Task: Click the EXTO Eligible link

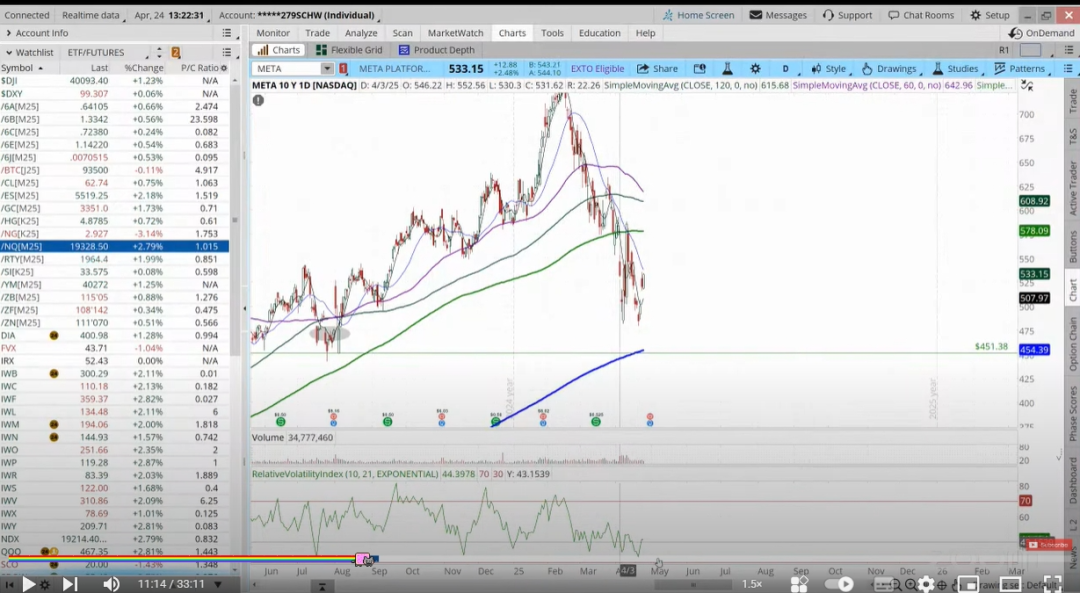Action: coord(597,68)
